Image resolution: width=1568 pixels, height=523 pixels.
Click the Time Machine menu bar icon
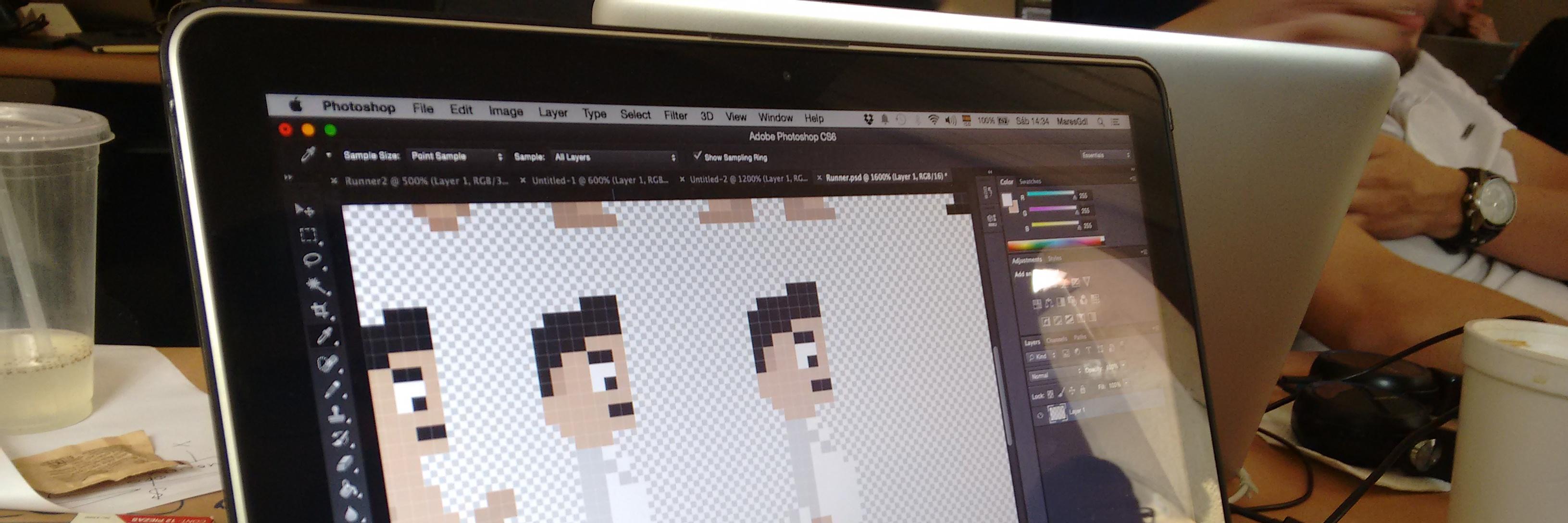(901, 120)
